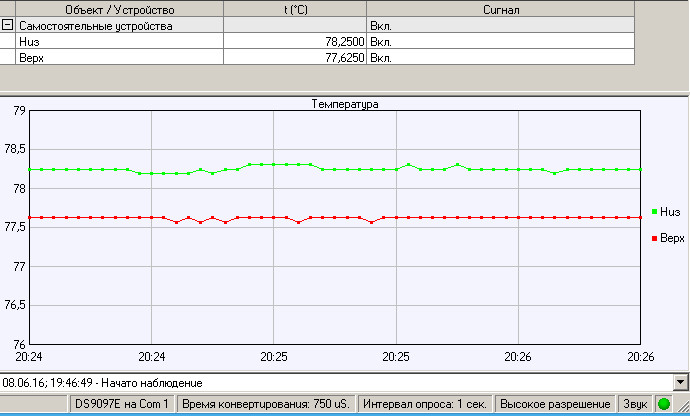Open the observation log dropdown arrow
Image resolution: width=690 pixels, height=416 pixels.
click(681, 382)
